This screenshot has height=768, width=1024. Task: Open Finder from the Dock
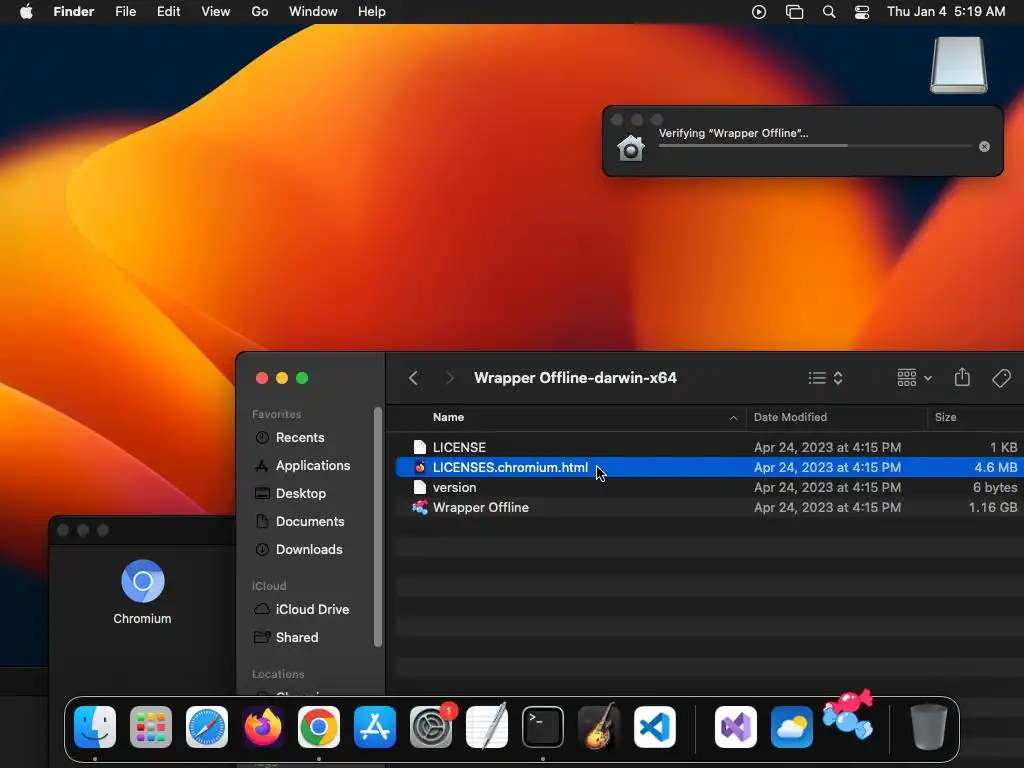click(x=95, y=727)
